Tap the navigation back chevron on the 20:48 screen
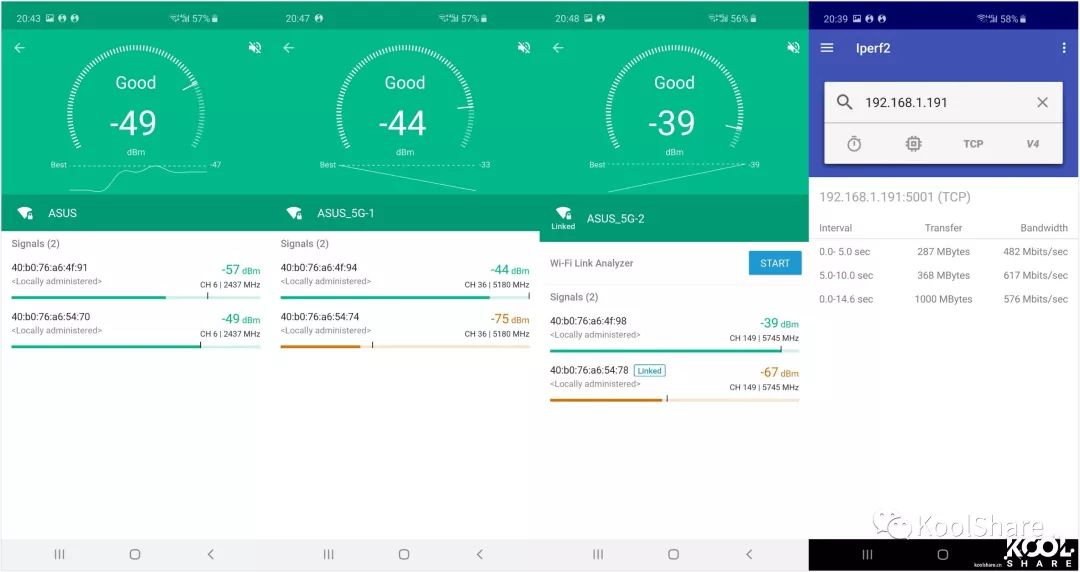Image resolution: width=1080 pixels, height=572 pixels. tap(749, 554)
